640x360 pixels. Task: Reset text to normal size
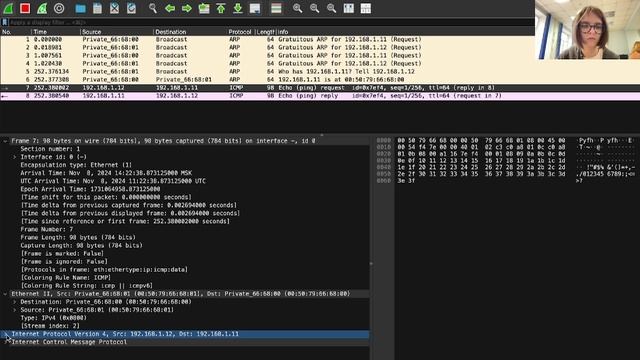click(x=331, y=8)
